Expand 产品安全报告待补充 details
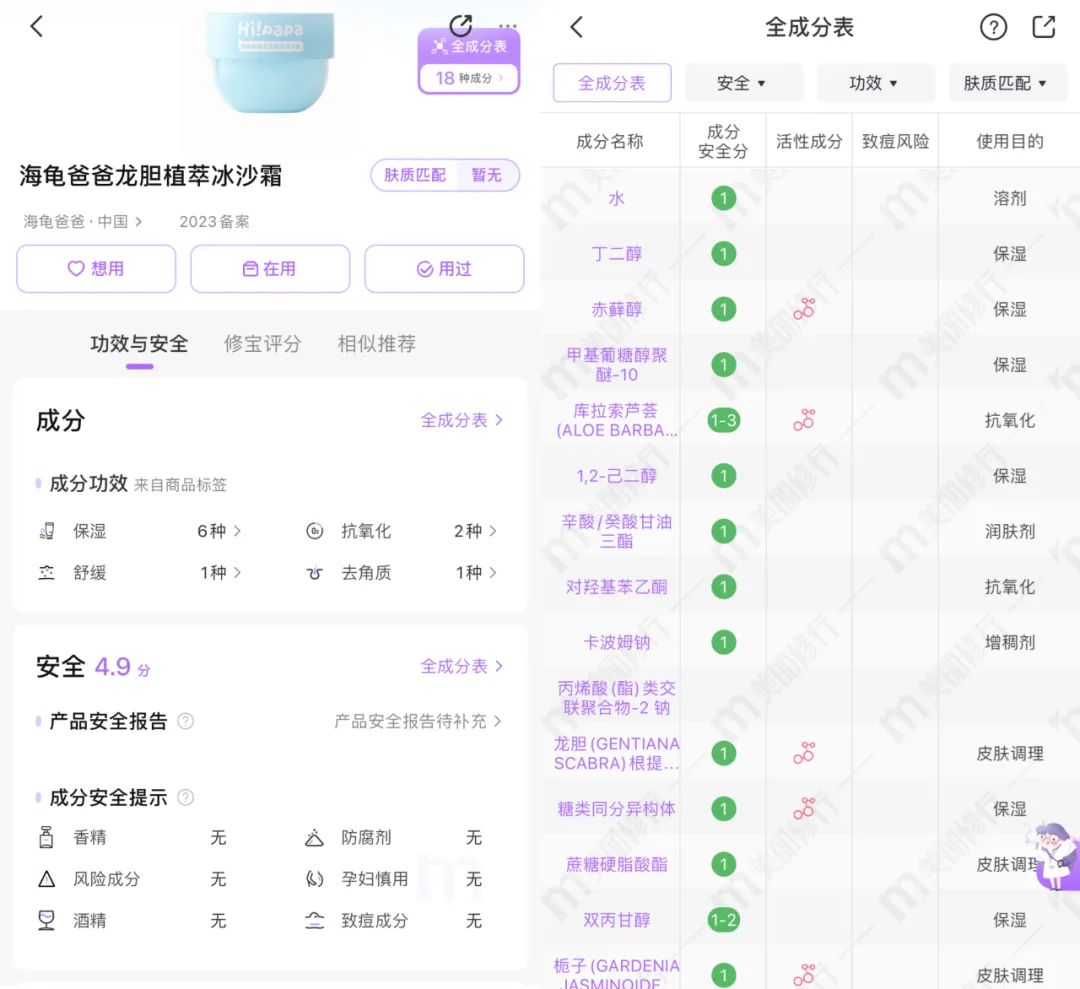The height and width of the screenshot is (989, 1080). 418,721
